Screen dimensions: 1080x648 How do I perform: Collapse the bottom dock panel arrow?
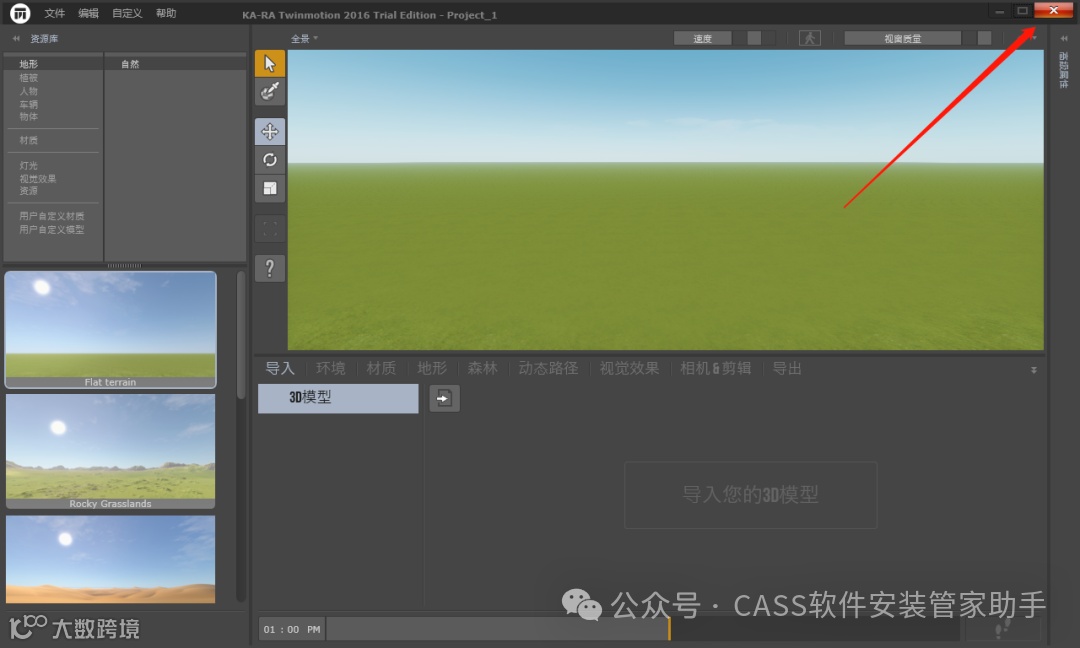click(1034, 370)
